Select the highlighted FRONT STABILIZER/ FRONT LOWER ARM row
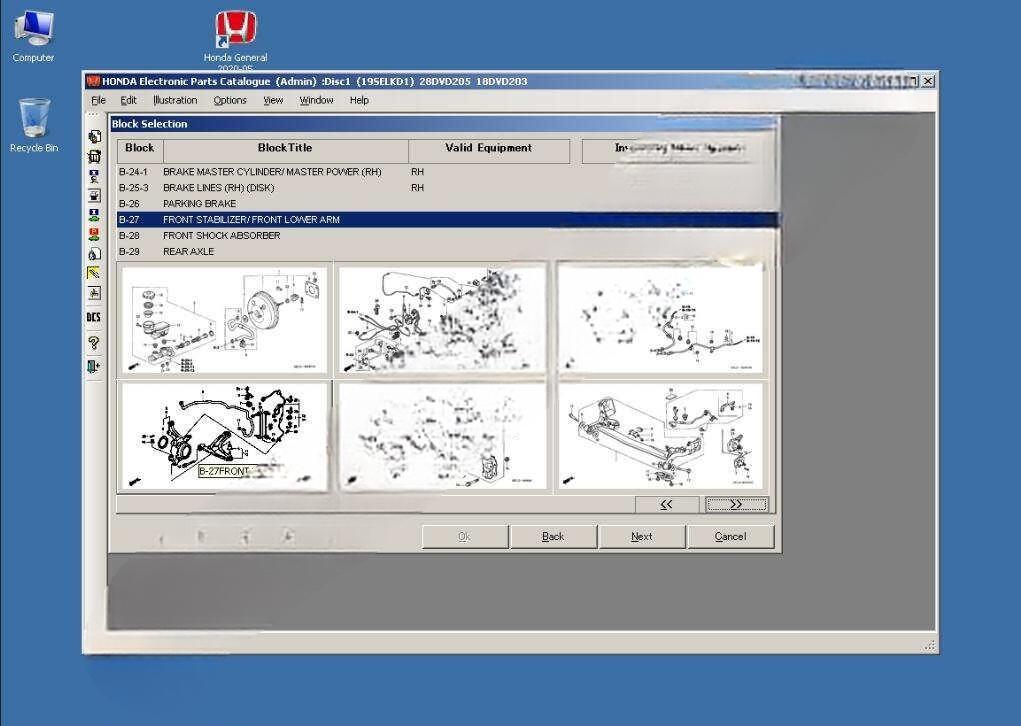Screen dimensions: 1021x726 pyautogui.click(x=447, y=219)
